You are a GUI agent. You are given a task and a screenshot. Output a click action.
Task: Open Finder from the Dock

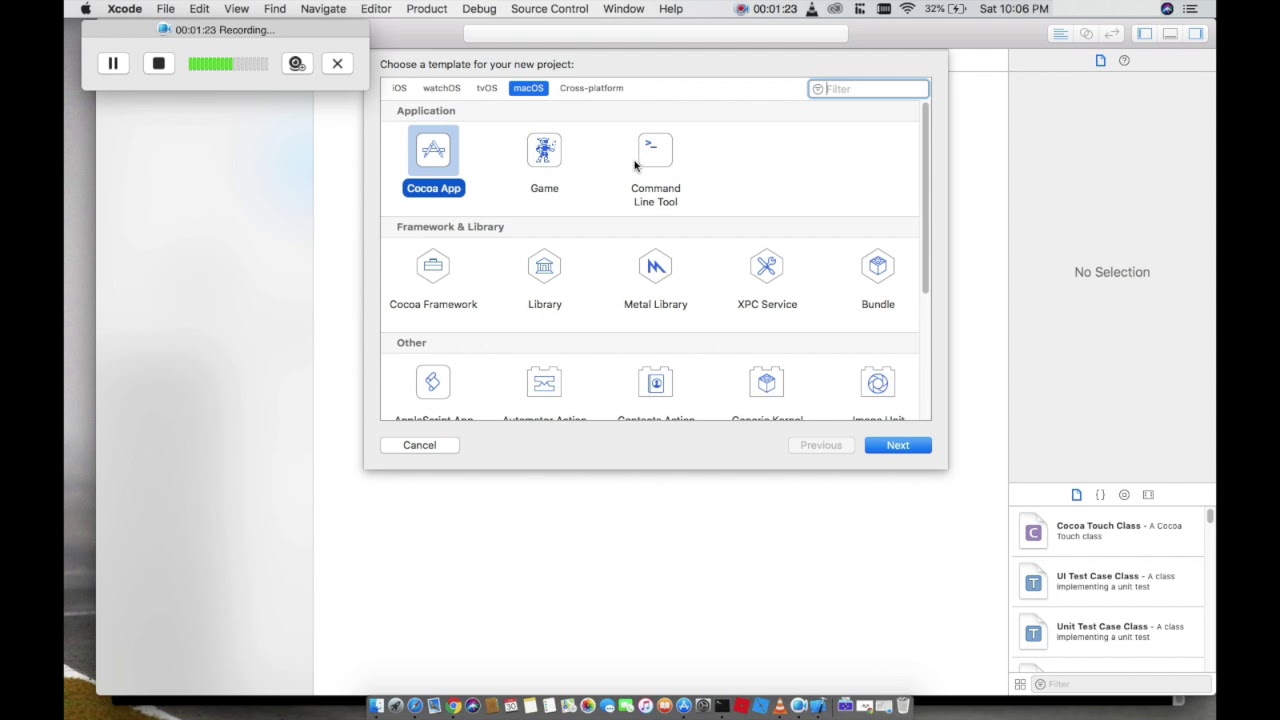pos(376,706)
